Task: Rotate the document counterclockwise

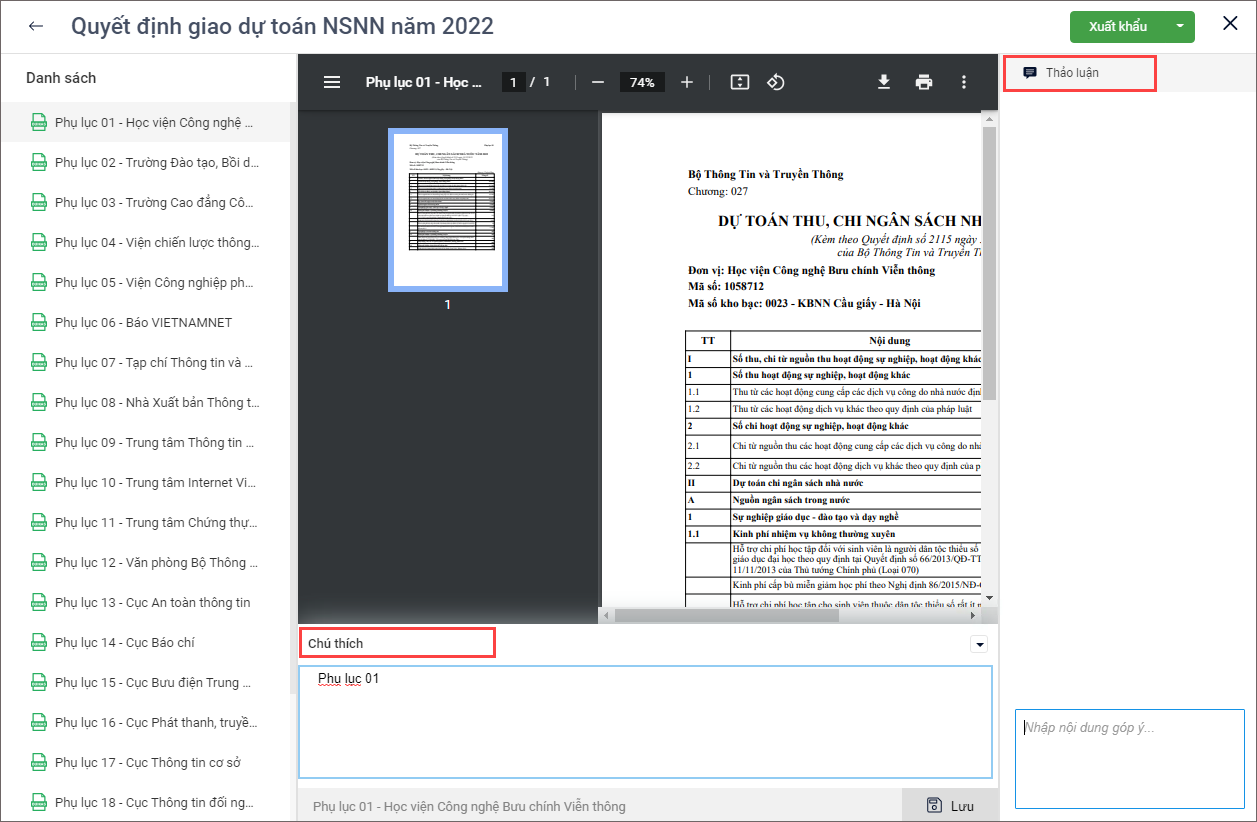Action: click(775, 82)
